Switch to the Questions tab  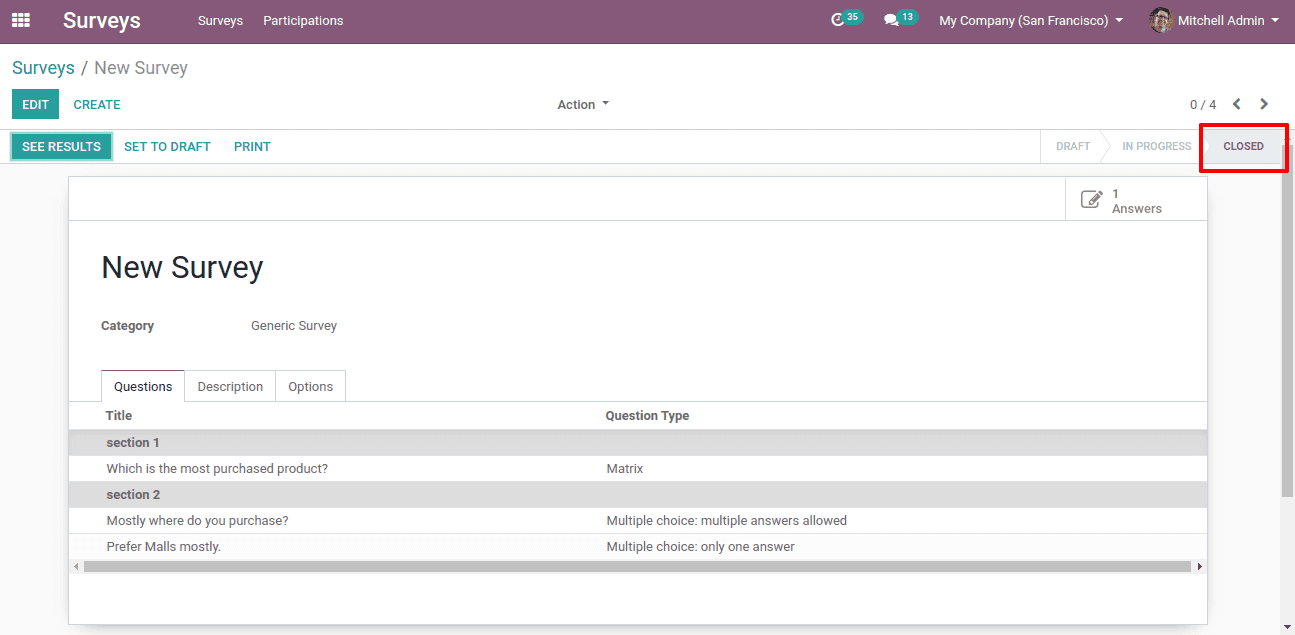(143, 386)
